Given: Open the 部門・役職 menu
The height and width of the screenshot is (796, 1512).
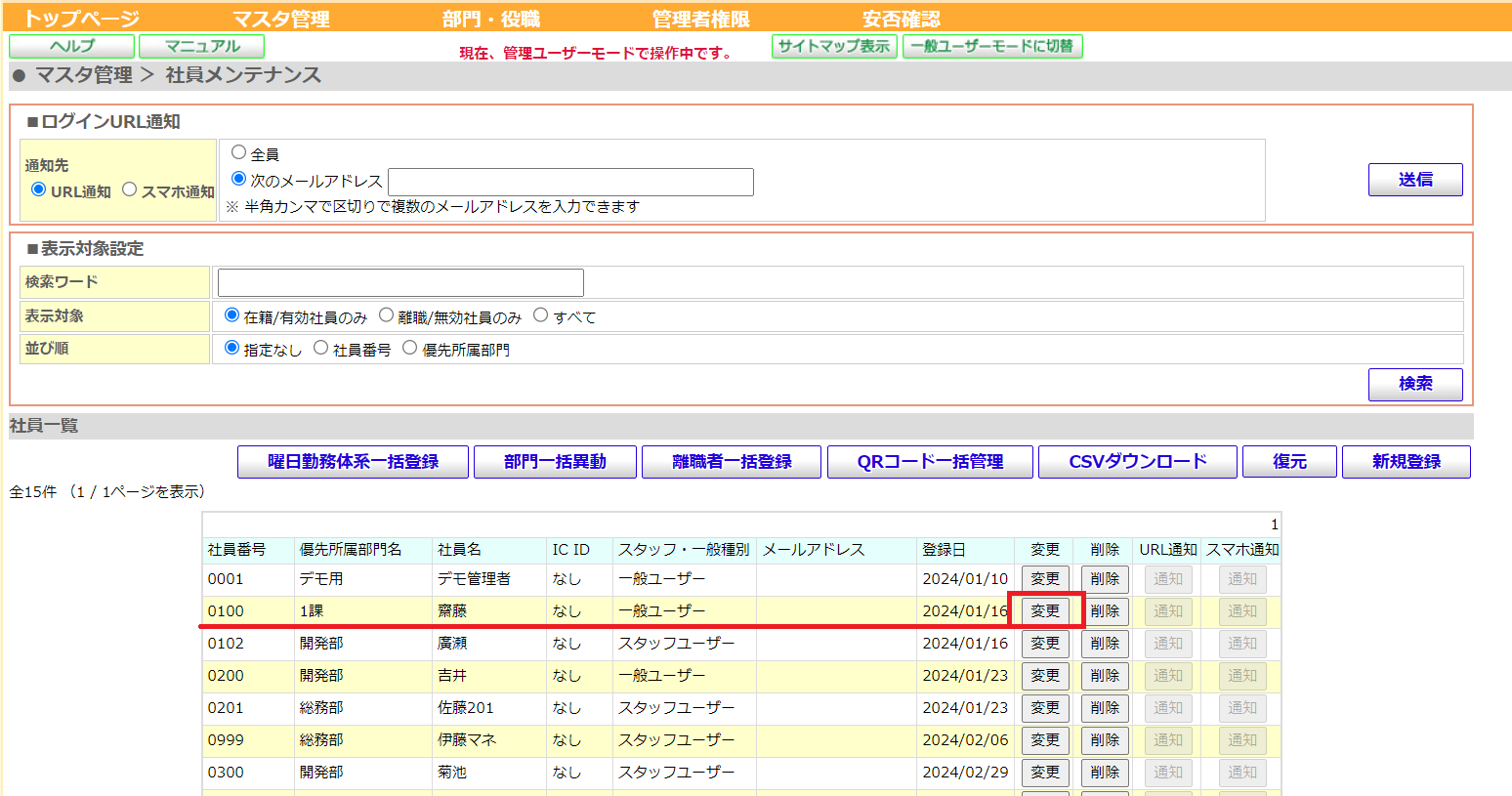Looking at the screenshot, I should coord(491,19).
